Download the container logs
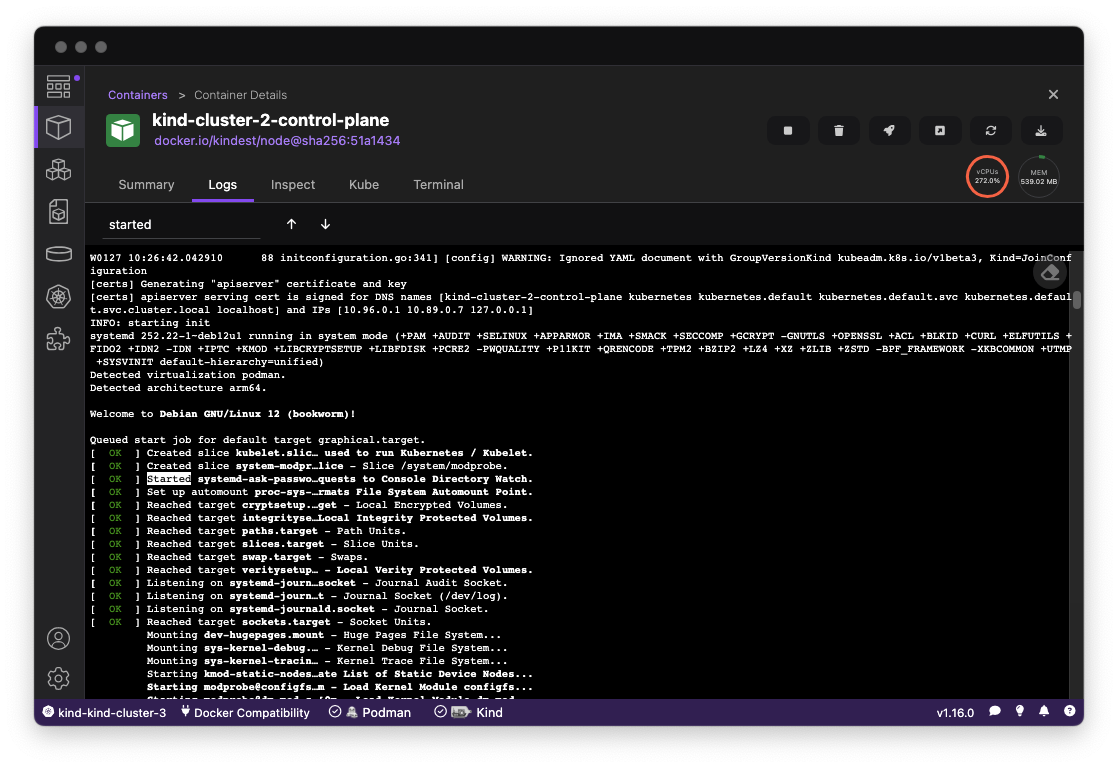Image resolution: width=1118 pixels, height=768 pixels. pos(1041,130)
